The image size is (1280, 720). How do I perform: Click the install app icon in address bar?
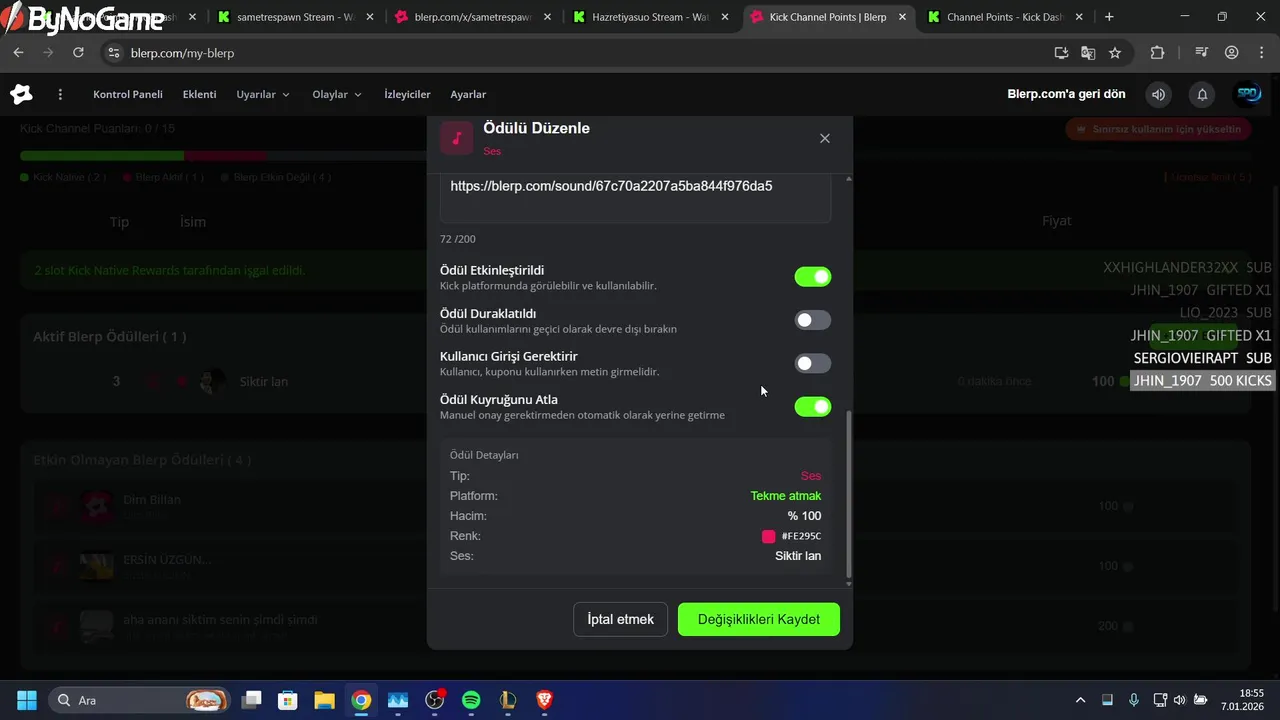[x=1061, y=52]
